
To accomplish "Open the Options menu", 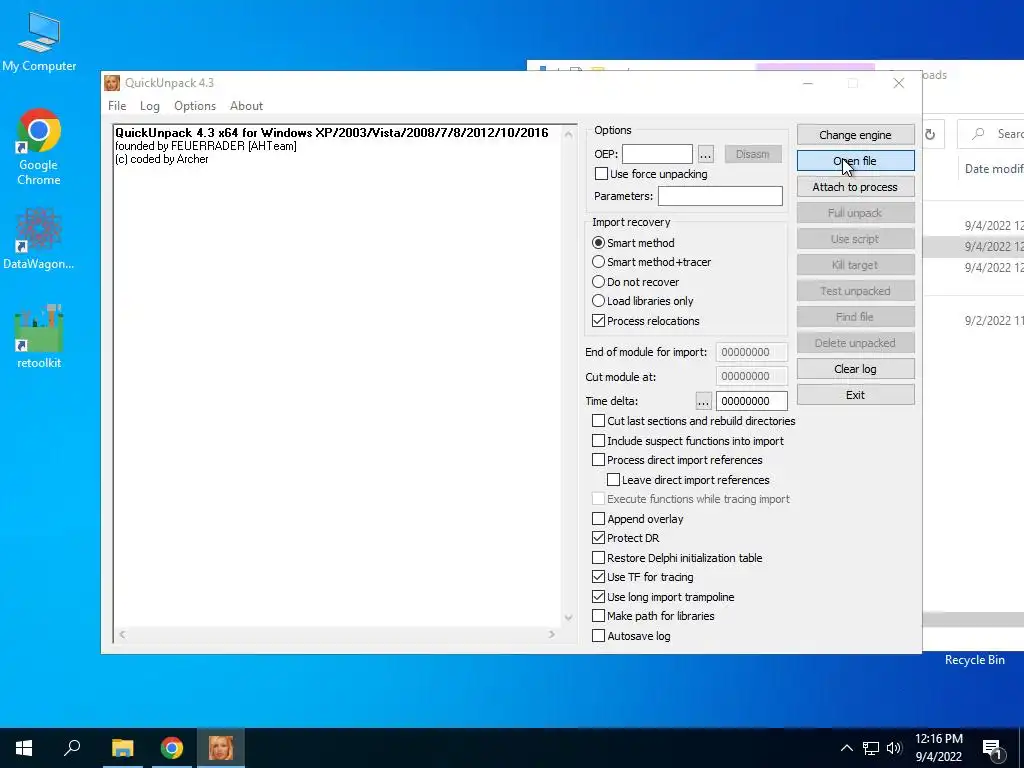I will (x=195, y=106).
